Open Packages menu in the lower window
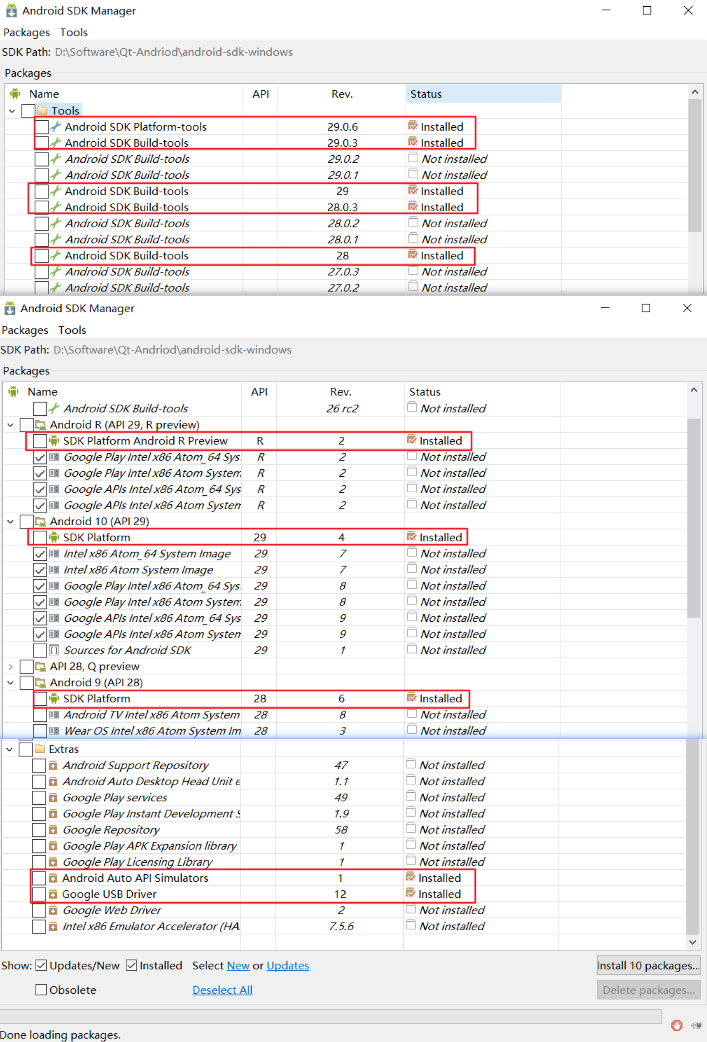The width and height of the screenshot is (707, 1042). pos(25,330)
